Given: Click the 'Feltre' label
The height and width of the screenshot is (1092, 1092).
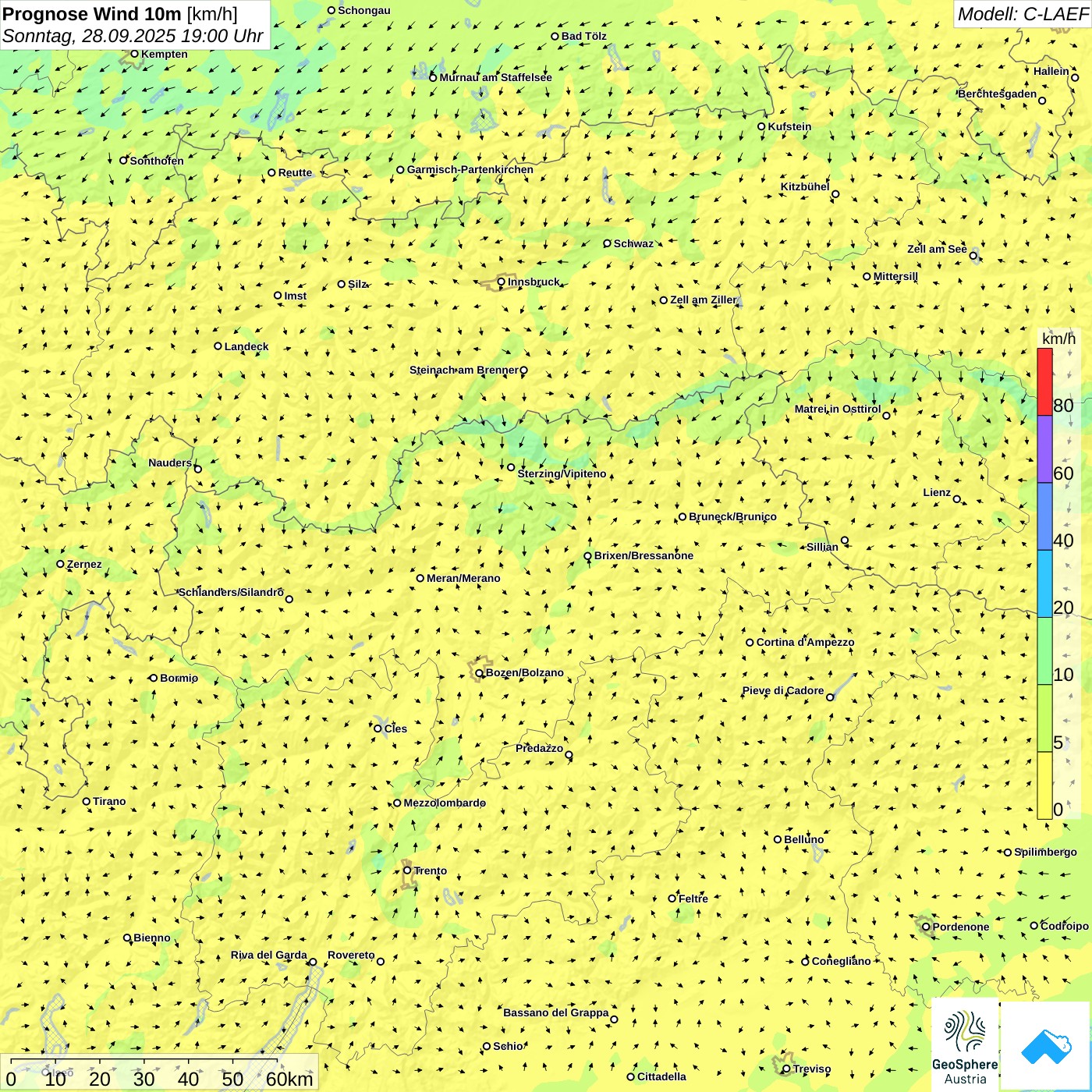Looking at the screenshot, I should [693, 899].
